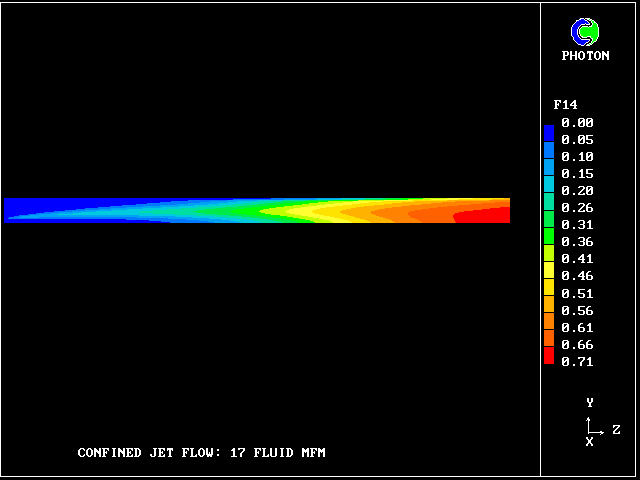
Task: Click the 0.51 legend value label
Action: point(577,294)
